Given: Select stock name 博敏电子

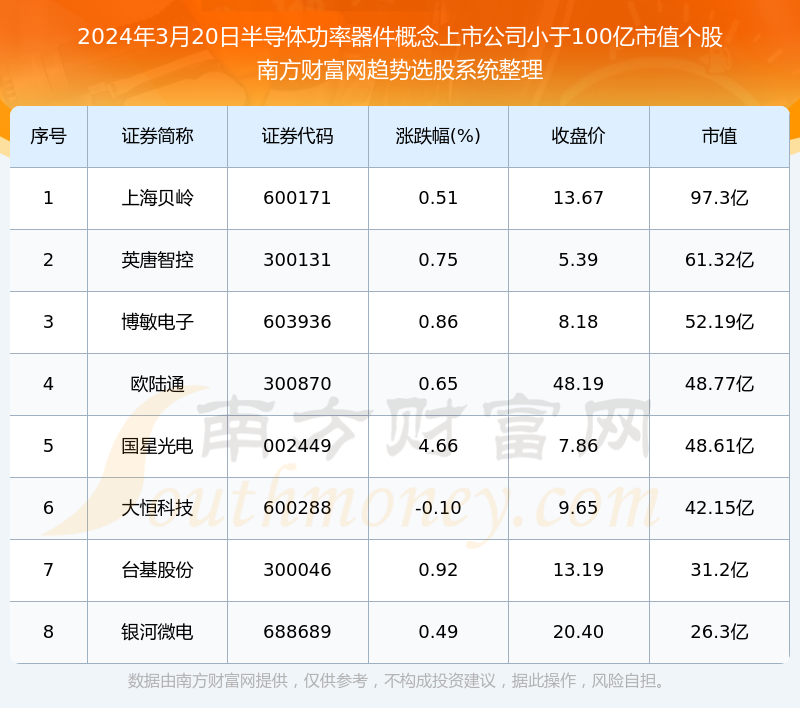Looking at the screenshot, I should (157, 322).
